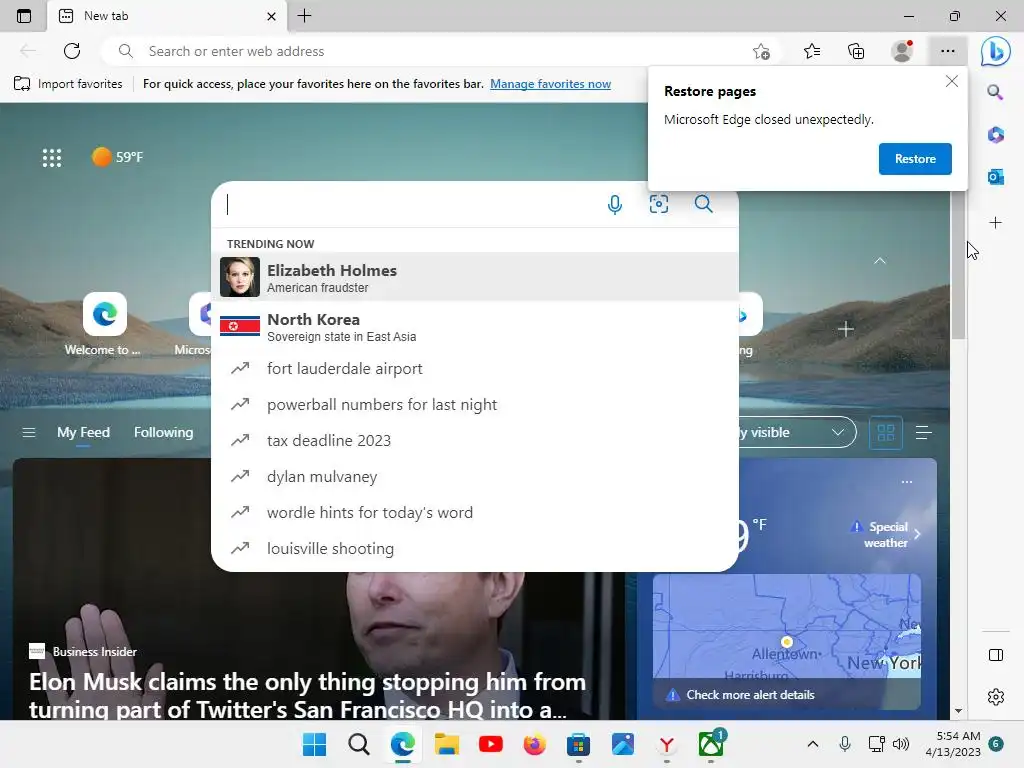1024x768 pixels.
Task: Open the Elon Musk news article
Action: tap(307, 696)
